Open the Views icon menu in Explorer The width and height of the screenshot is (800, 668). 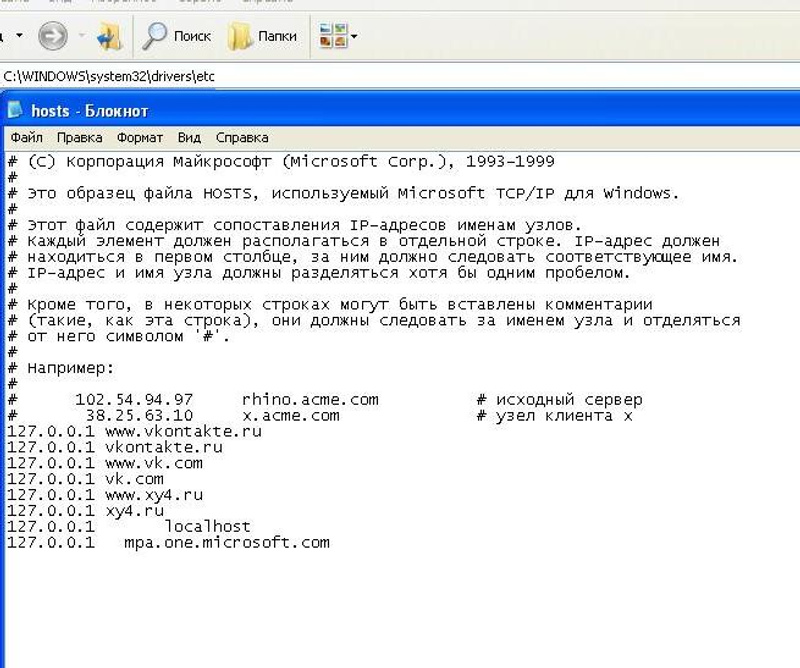333,36
